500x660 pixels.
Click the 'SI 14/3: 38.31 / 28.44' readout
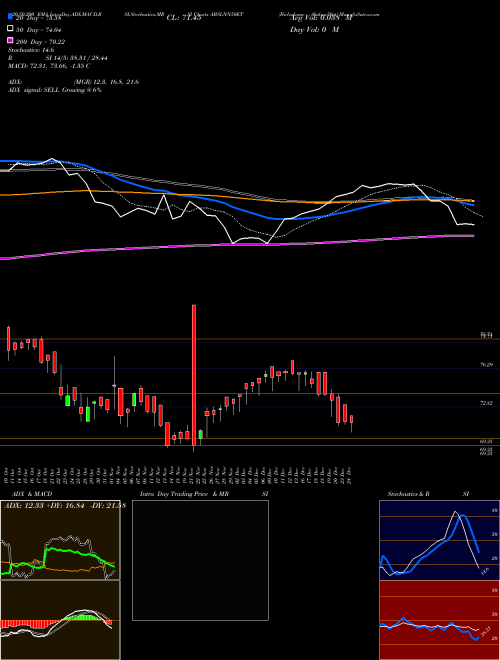tap(77, 58)
